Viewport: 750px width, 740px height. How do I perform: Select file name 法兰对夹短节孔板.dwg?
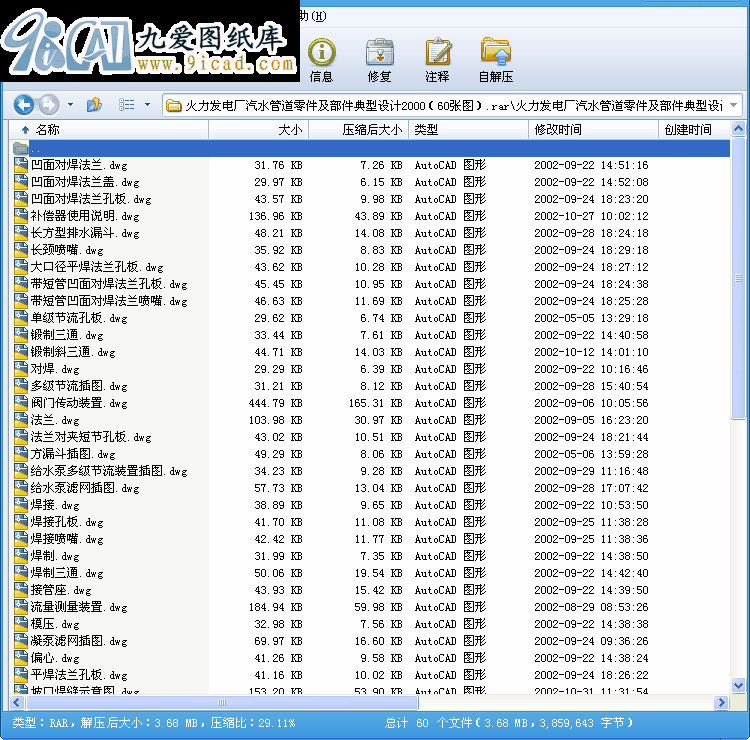click(x=91, y=437)
